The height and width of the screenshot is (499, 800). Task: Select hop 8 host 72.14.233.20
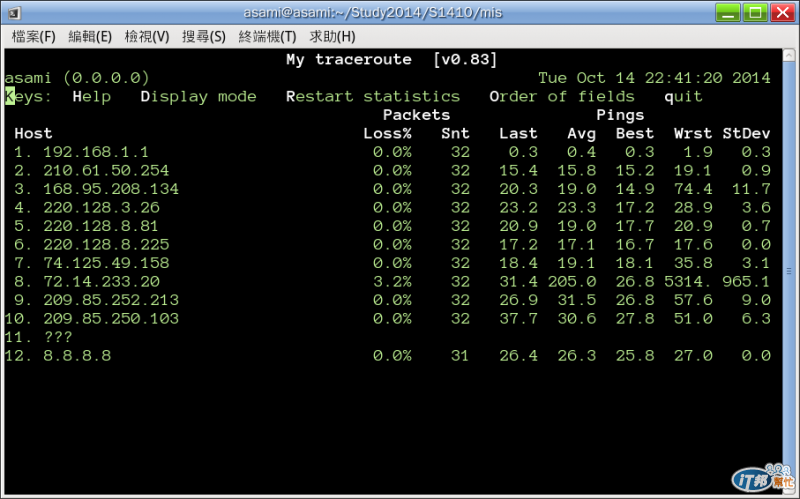[101, 282]
